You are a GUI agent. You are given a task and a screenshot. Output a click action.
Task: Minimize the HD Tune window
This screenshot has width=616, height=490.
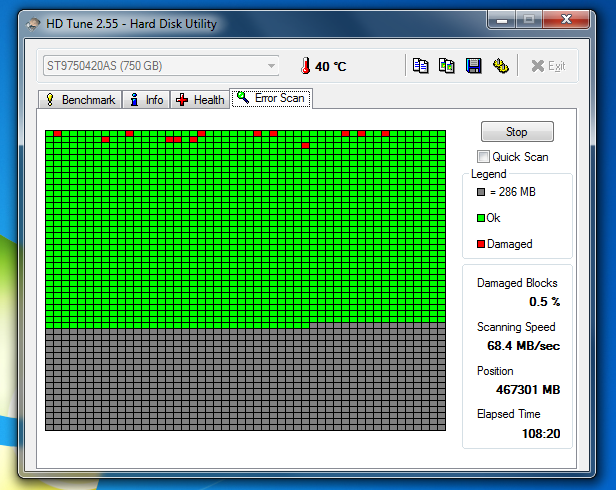click(502, 20)
